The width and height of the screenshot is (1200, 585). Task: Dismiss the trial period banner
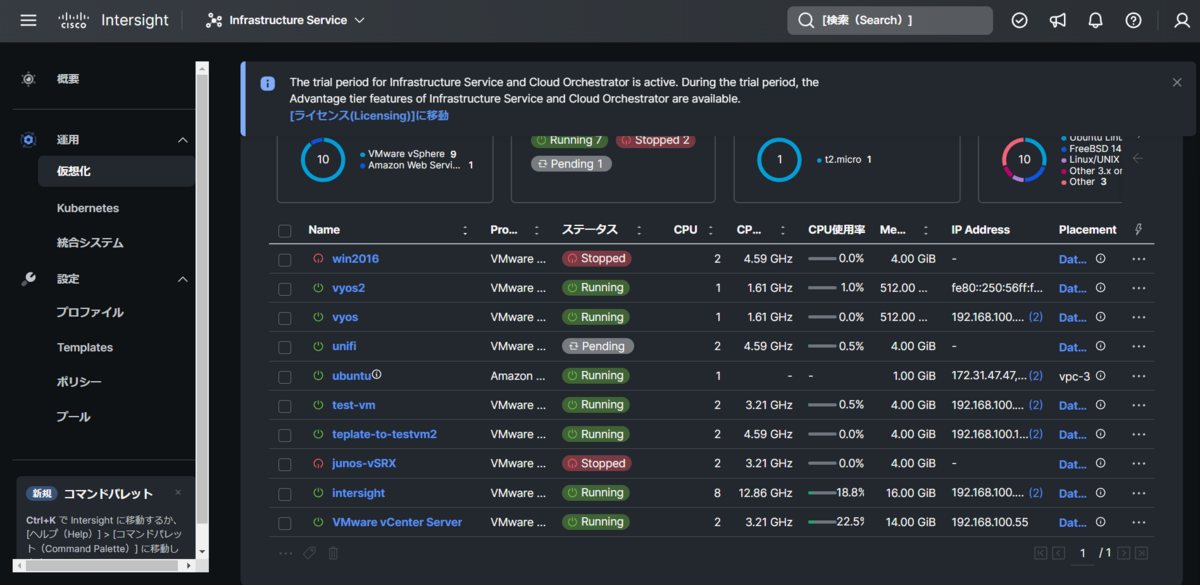(x=1177, y=82)
